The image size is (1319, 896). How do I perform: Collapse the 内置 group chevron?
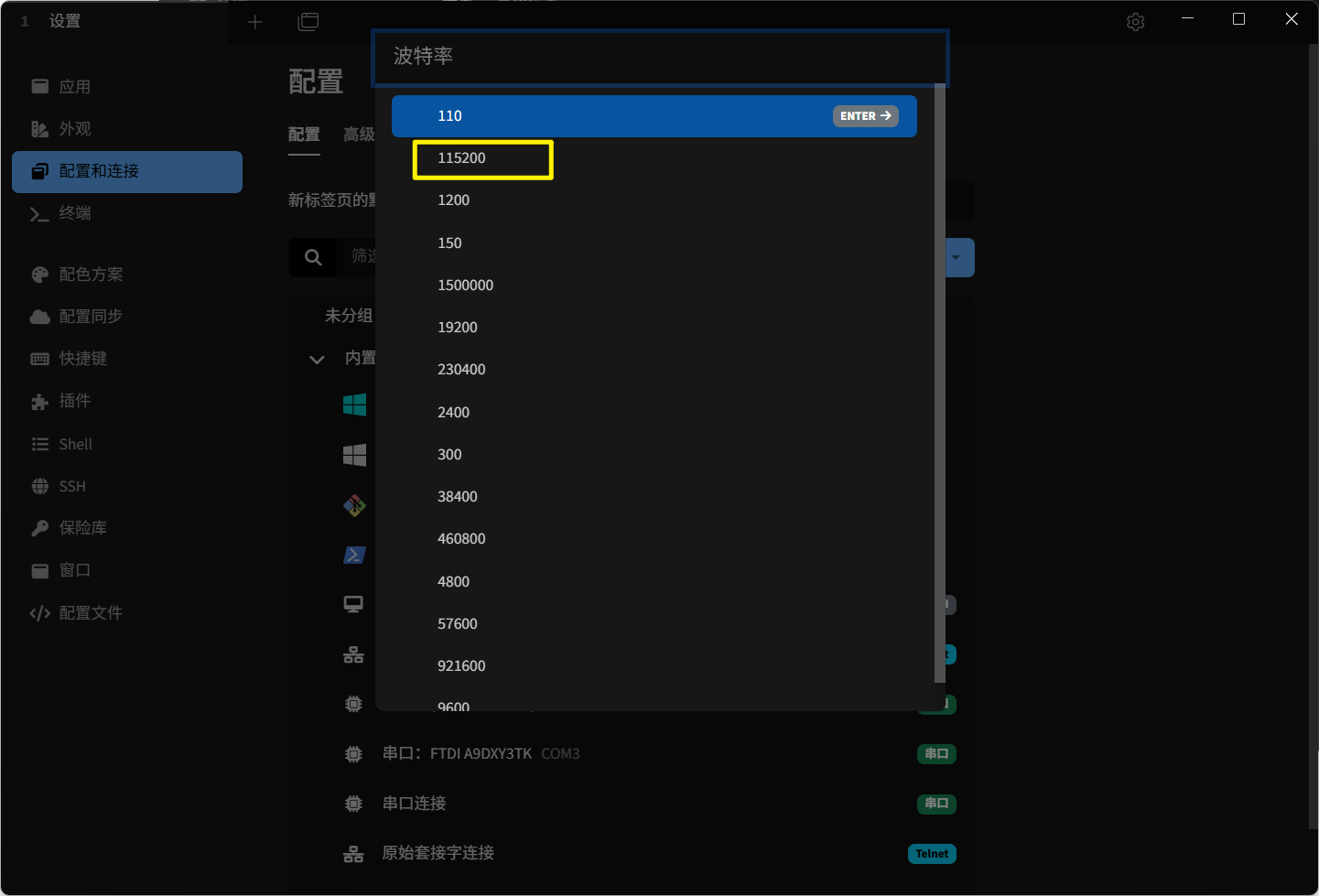coord(317,359)
